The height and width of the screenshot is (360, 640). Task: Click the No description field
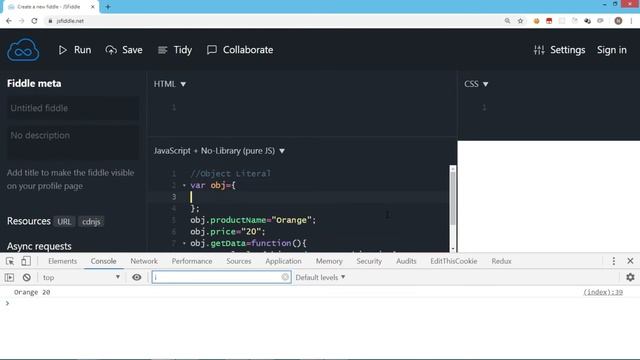[73, 141]
